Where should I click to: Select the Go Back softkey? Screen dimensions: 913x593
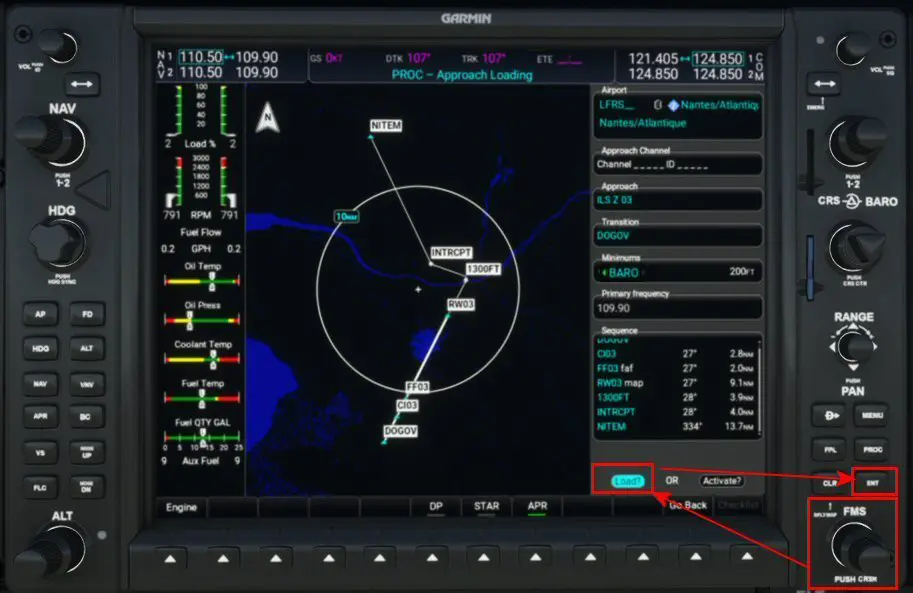(688, 505)
